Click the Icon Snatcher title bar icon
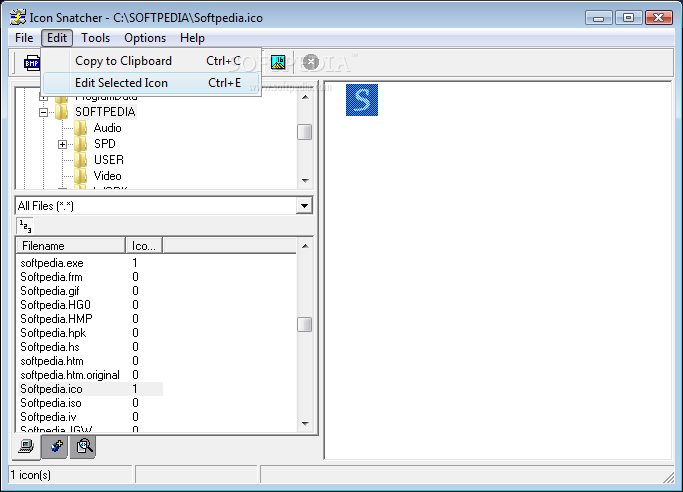Image resolution: width=683 pixels, height=492 pixels. [18, 17]
